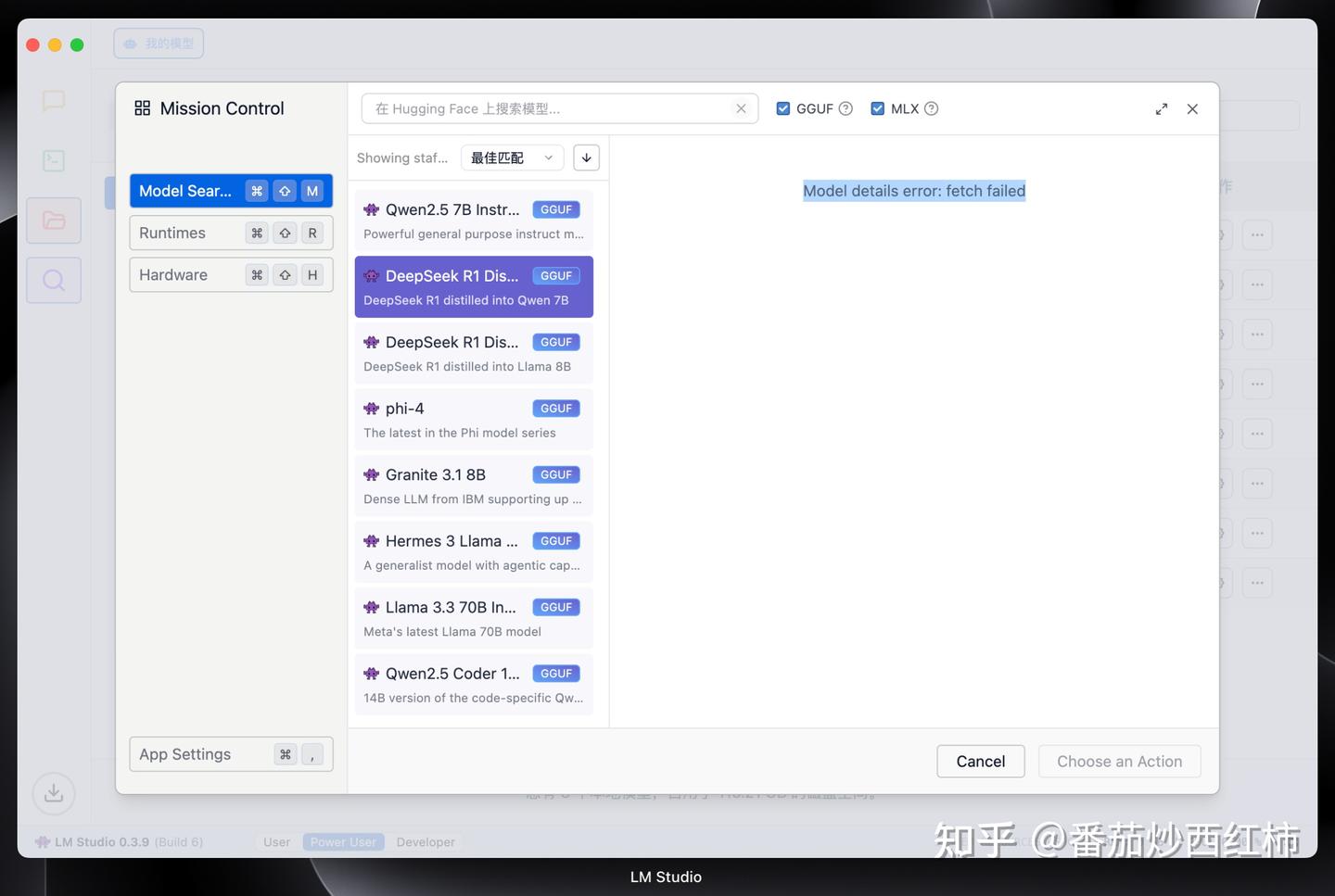Viewport: 1335px width, 896px height.
Task: Open the developer terminal sidebar icon
Action: (x=54, y=160)
